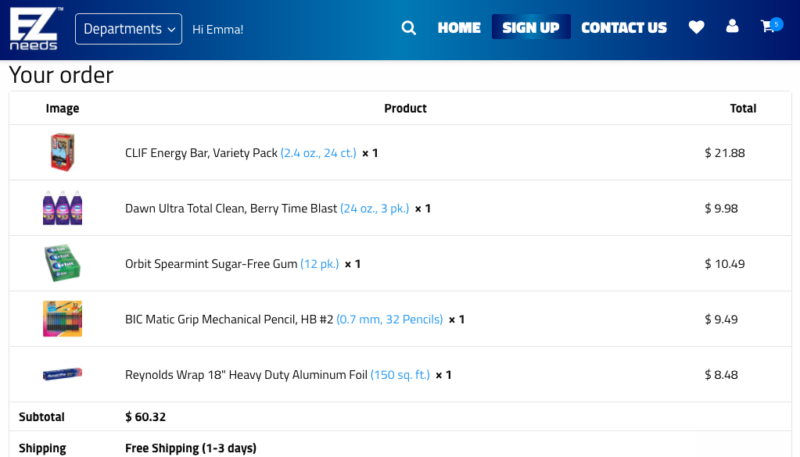
Task: Select the $ 21.88 total value
Action: tap(724, 153)
